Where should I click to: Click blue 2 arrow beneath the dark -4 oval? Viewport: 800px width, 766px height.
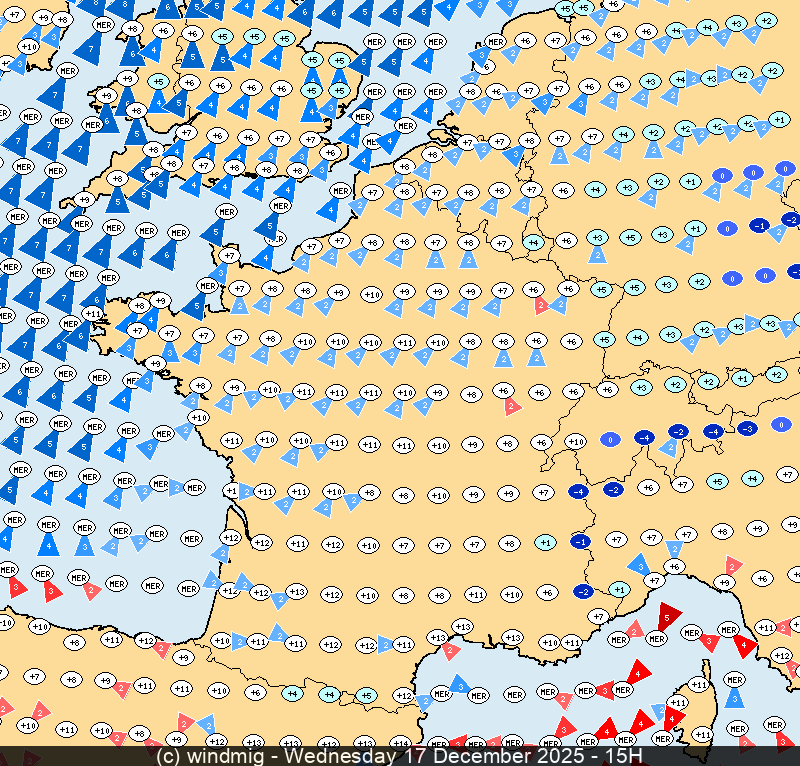669,449
